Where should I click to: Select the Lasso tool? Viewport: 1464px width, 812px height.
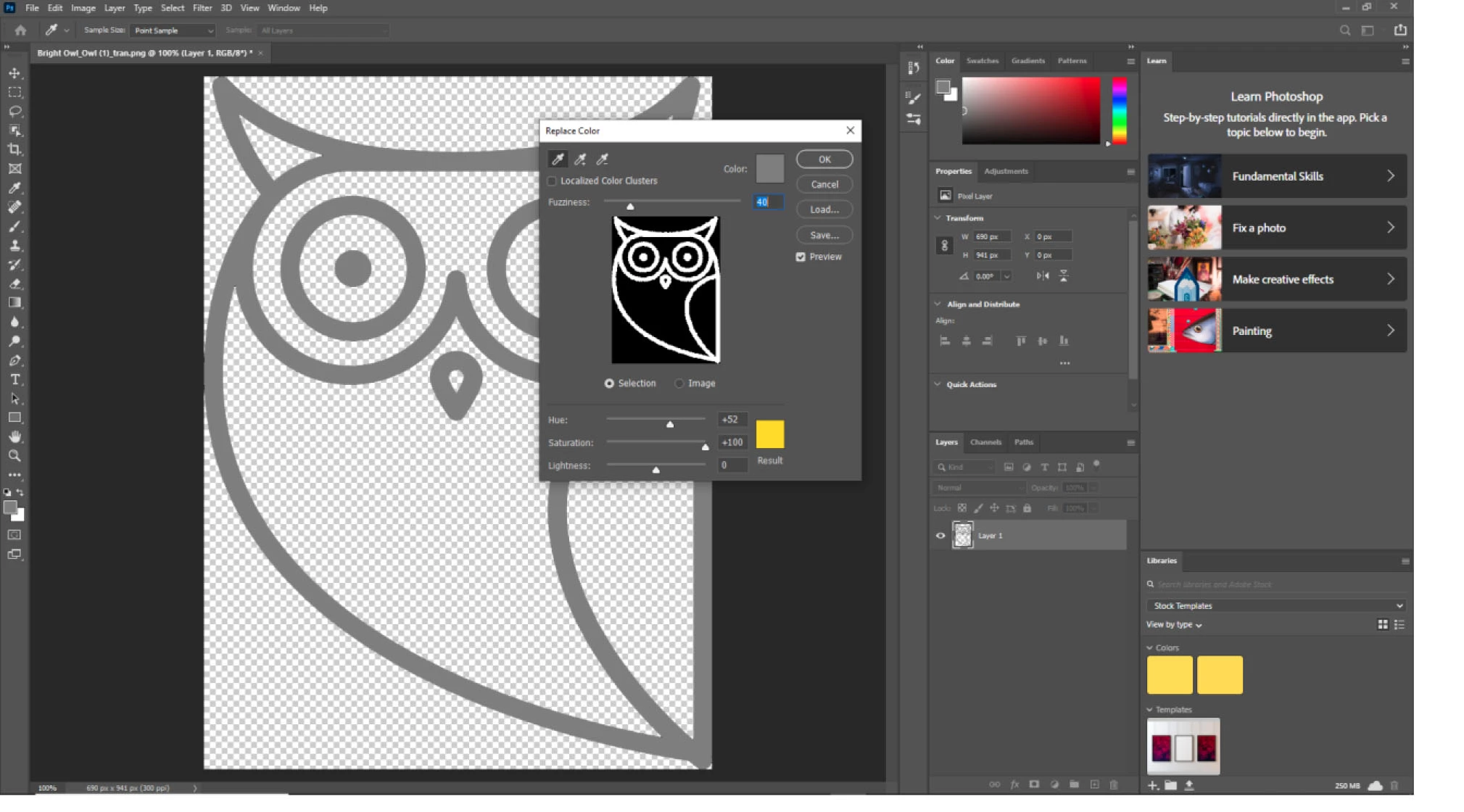(15, 112)
